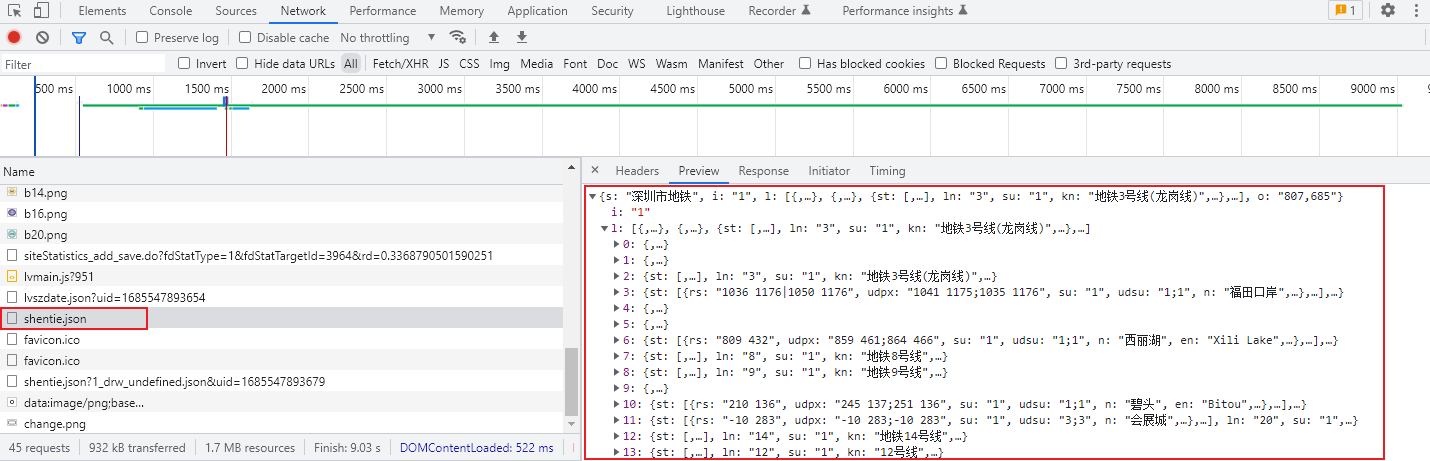Click the export HAR download icon
The height and width of the screenshot is (461, 1430).
coord(521,37)
